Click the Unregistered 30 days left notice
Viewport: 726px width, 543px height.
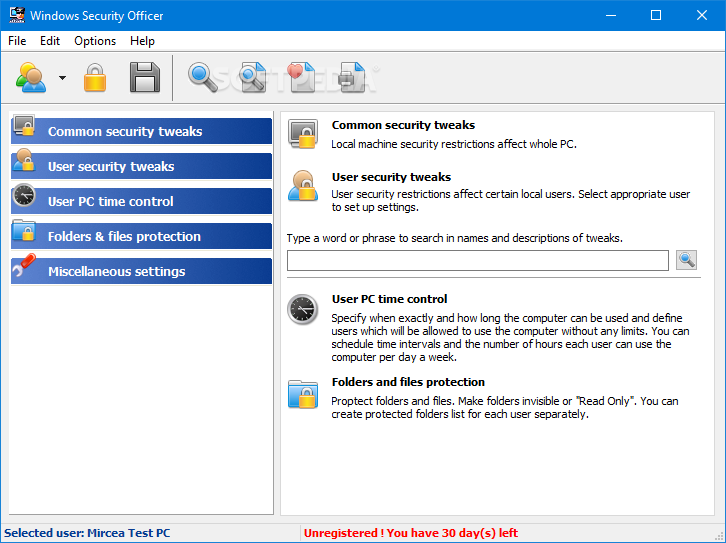(x=411, y=533)
